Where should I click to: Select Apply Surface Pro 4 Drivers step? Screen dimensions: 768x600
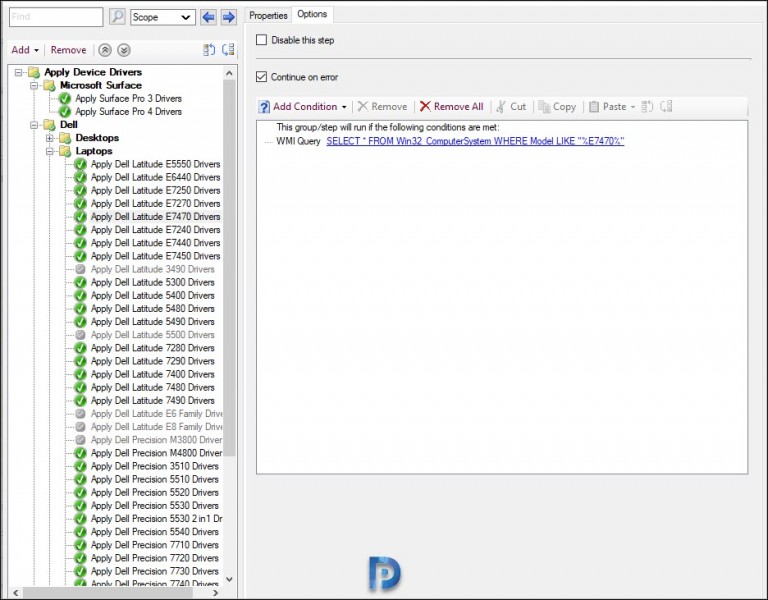coord(128,112)
